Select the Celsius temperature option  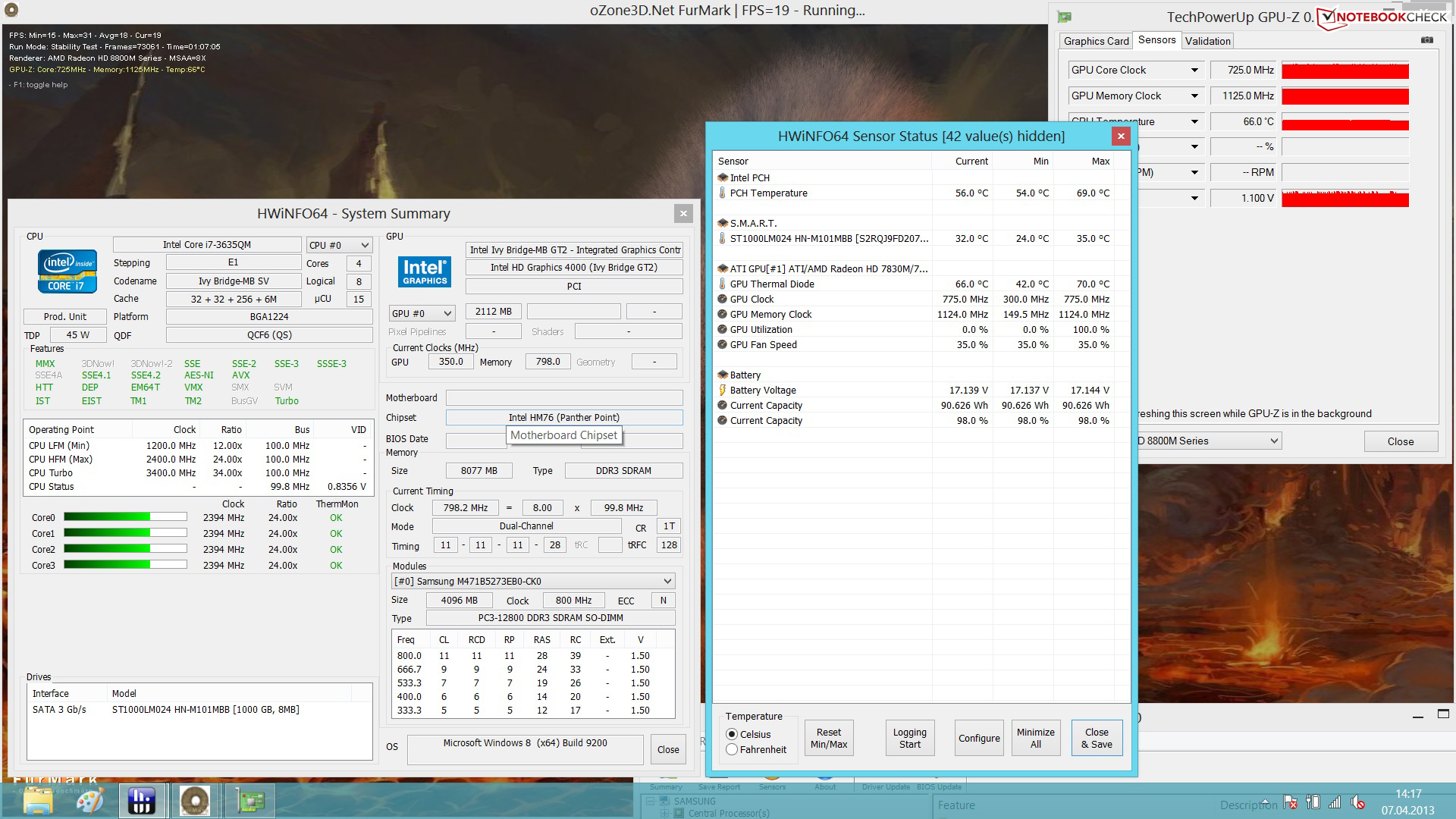point(732,734)
